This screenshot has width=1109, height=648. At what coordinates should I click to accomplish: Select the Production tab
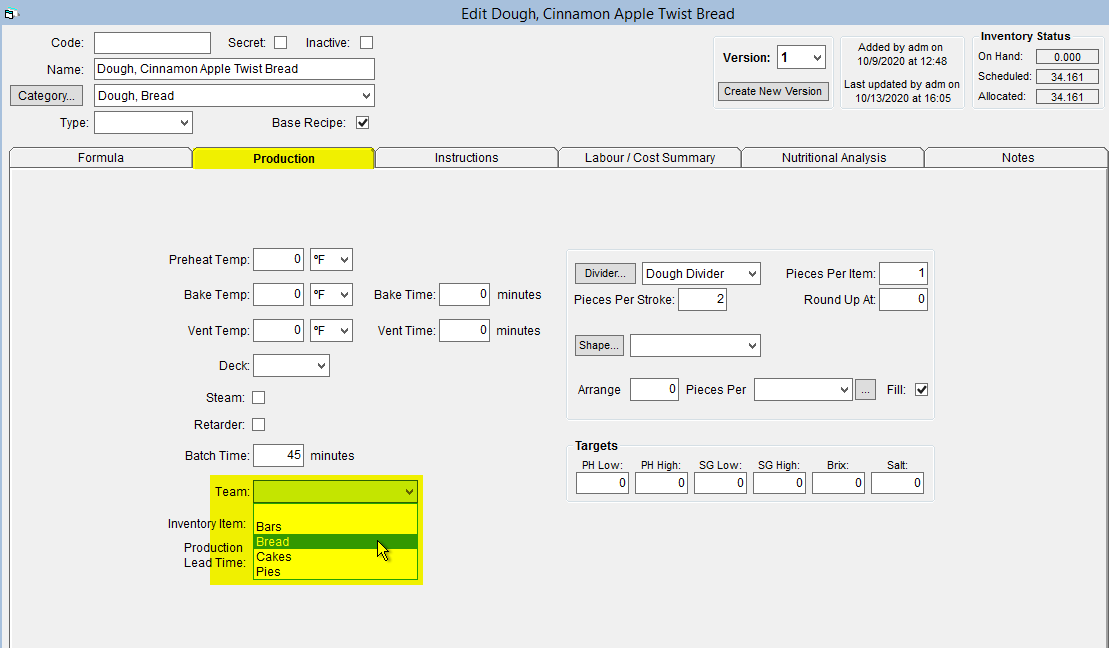pyautogui.click(x=284, y=158)
